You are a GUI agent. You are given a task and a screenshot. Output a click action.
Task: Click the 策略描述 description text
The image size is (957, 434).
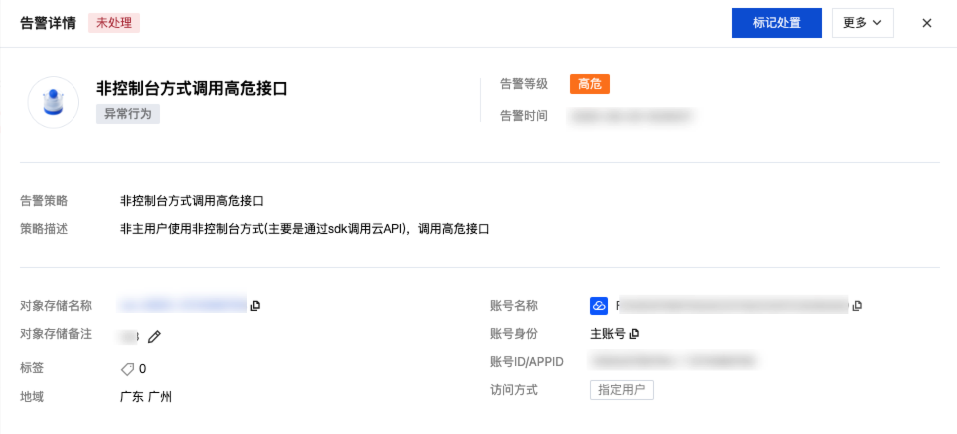tap(304, 229)
